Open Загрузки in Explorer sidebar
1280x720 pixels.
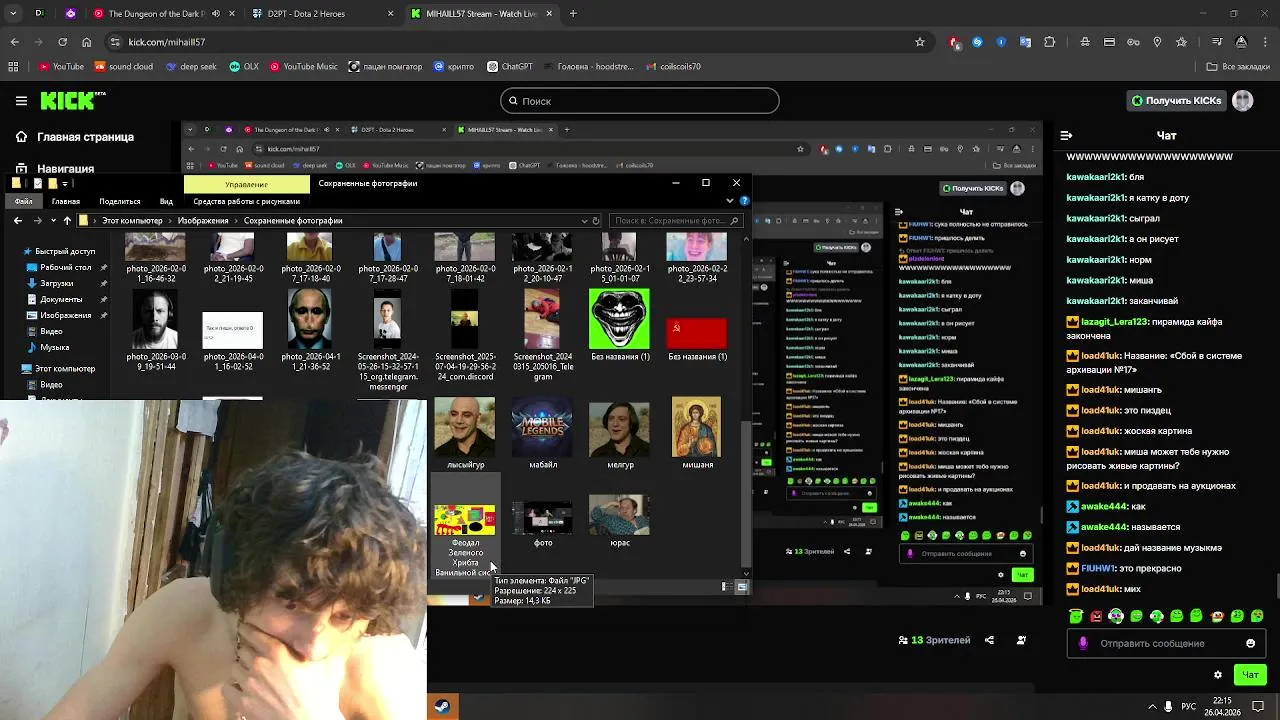(x=56, y=283)
